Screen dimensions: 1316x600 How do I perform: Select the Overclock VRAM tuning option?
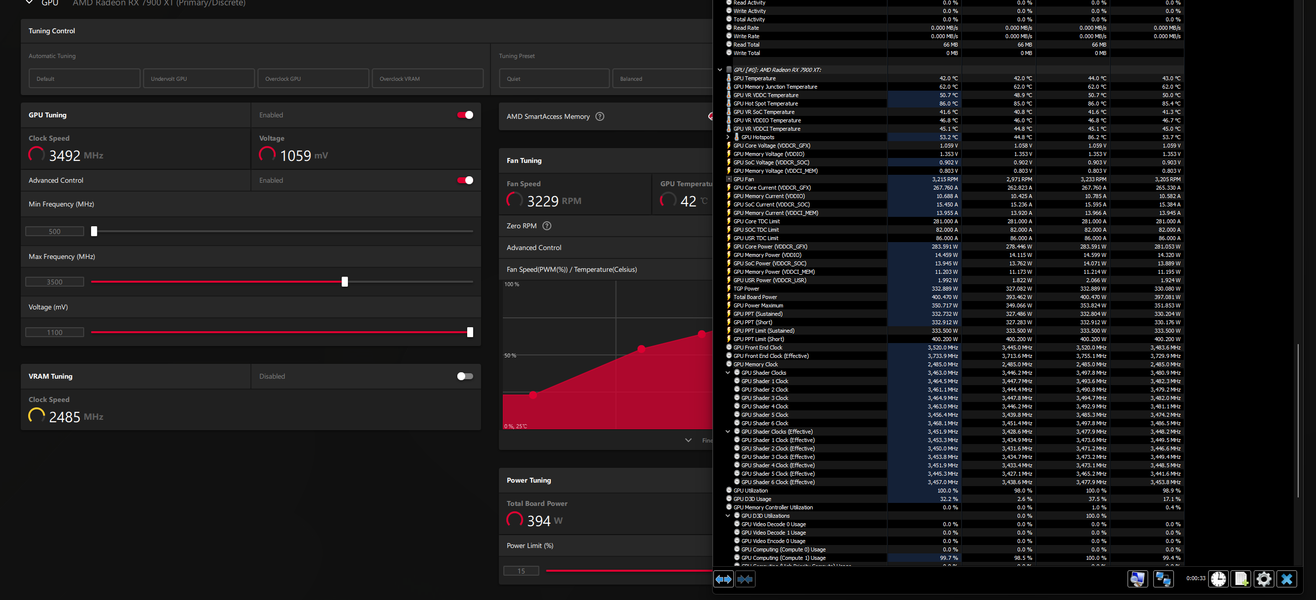click(x=427, y=78)
